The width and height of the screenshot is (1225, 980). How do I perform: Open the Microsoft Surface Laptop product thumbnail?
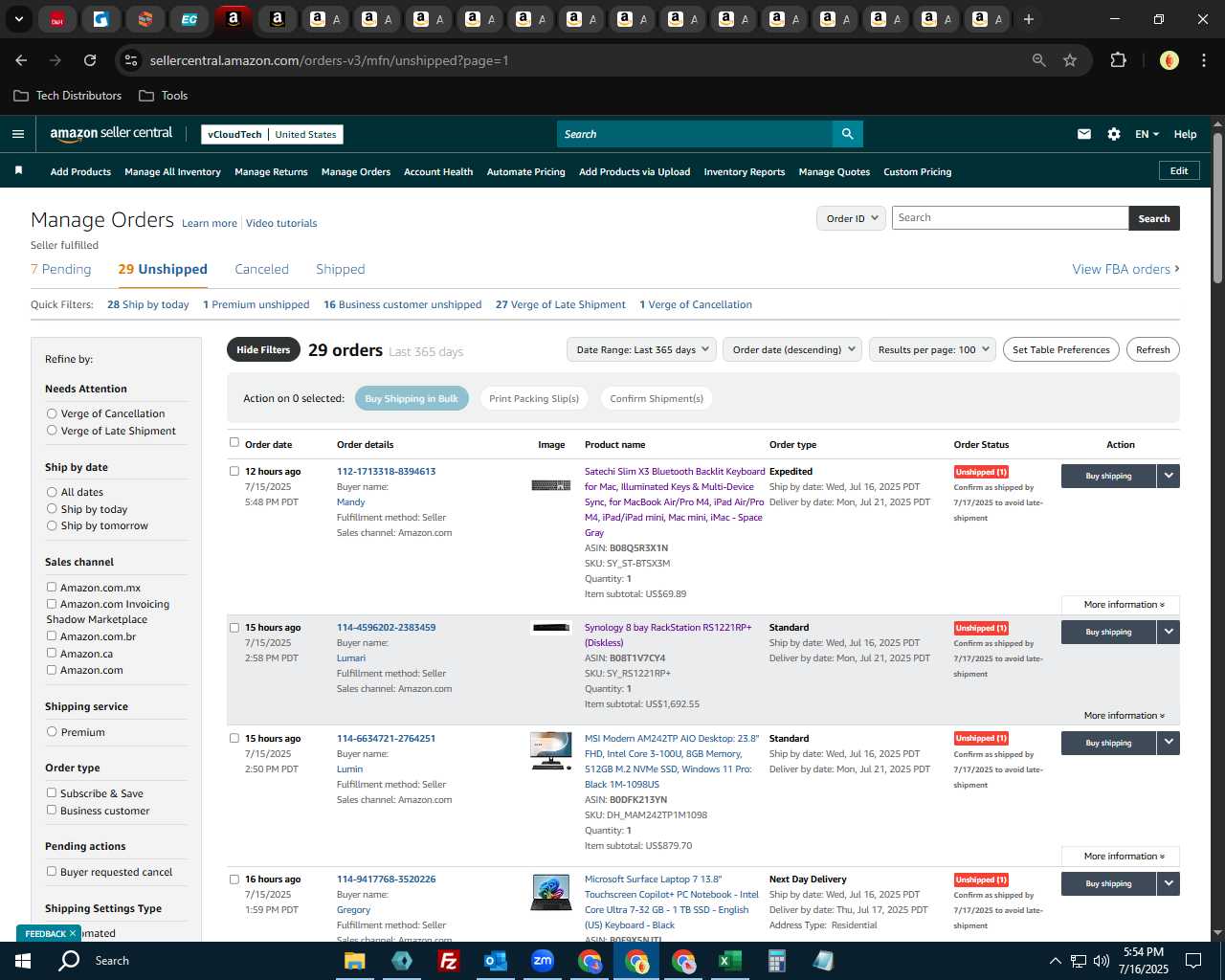[x=551, y=892]
